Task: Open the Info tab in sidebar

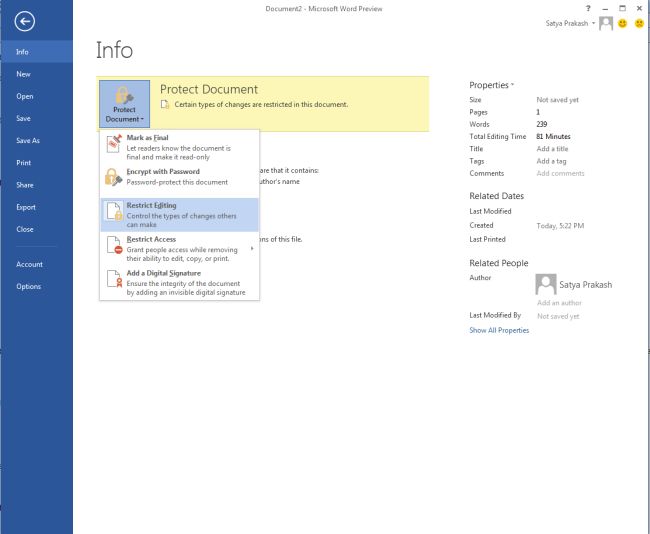Action: tap(36, 52)
